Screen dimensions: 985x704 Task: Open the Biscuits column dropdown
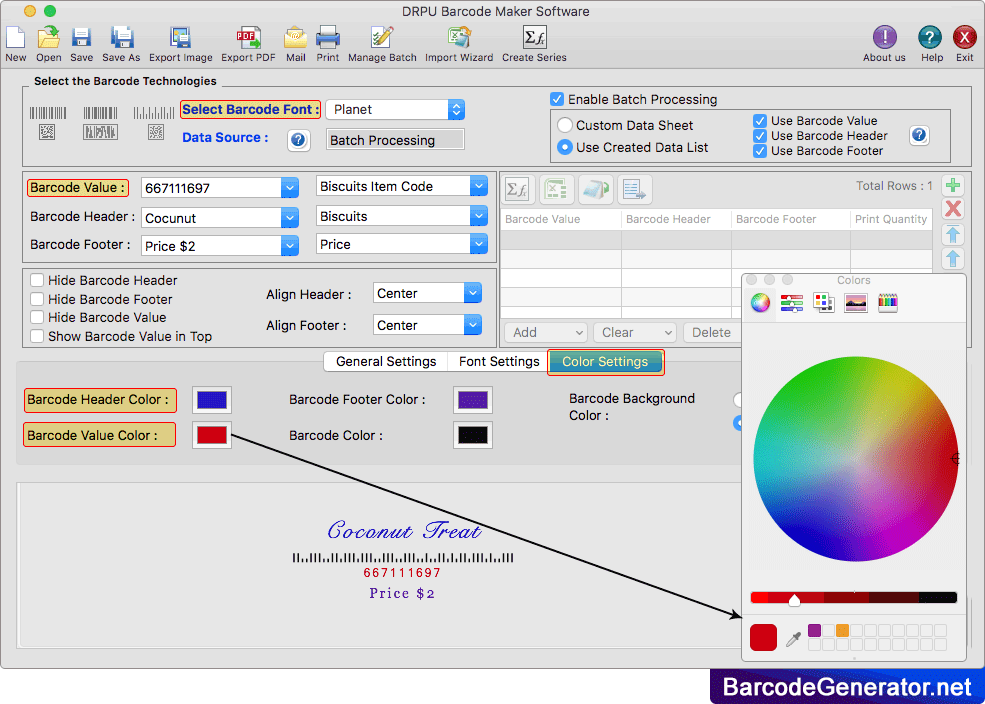[x=479, y=216]
